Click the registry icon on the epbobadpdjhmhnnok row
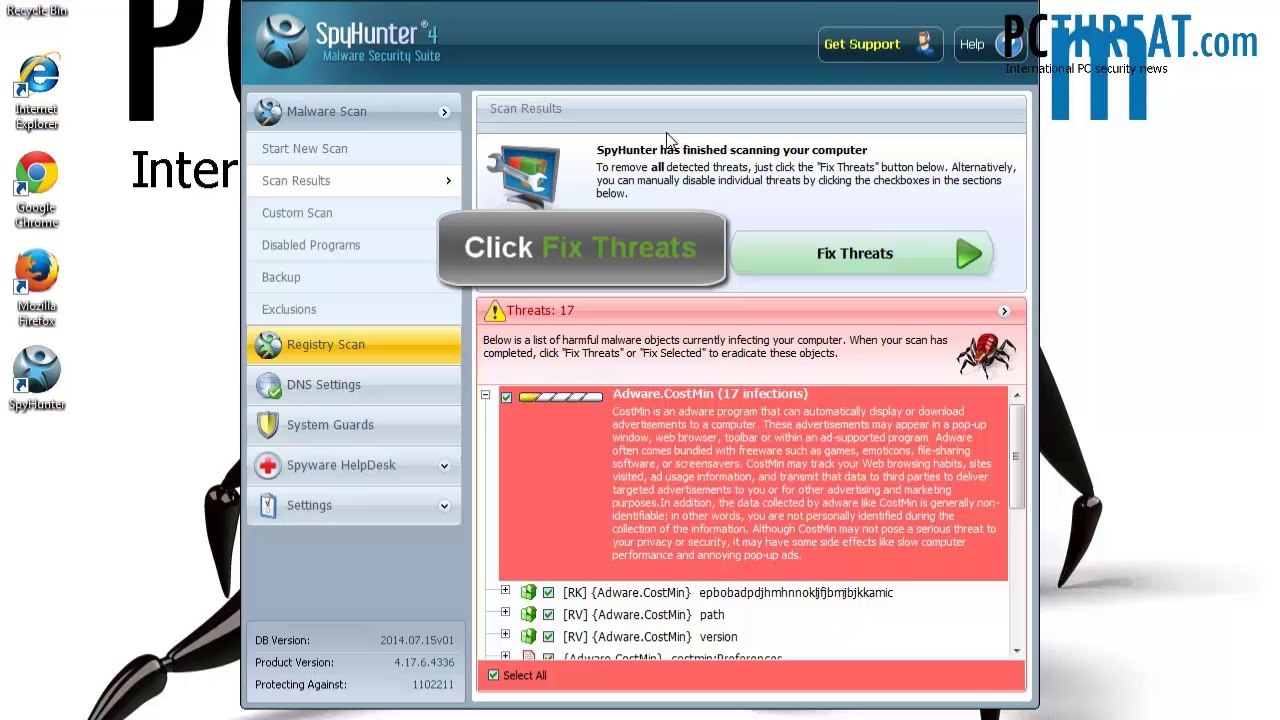This screenshot has width=1280, height=720. [528, 593]
